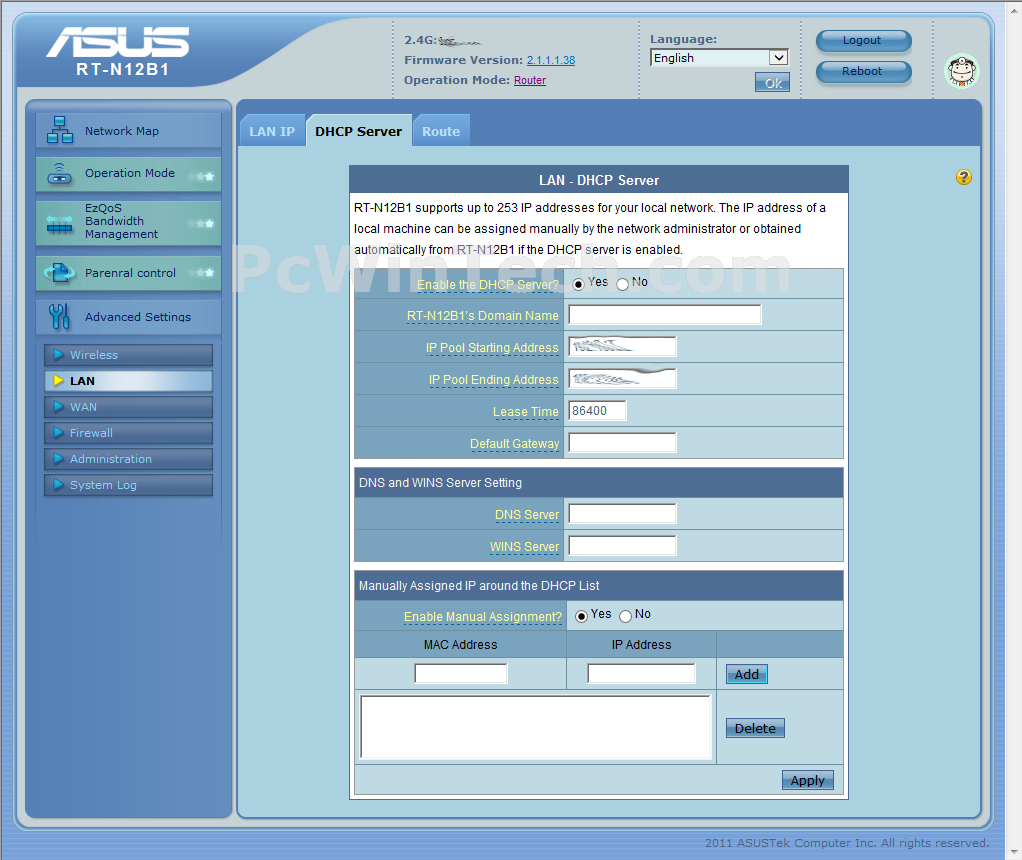Click the Apply button
Image resolution: width=1022 pixels, height=860 pixels.
pyautogui.click(x=808, y=780)
